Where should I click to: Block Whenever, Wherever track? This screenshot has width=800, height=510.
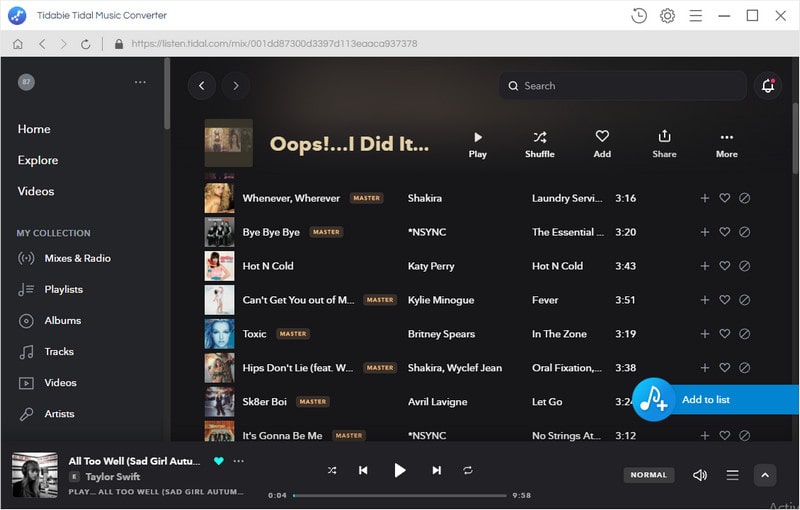coord(744,198)
